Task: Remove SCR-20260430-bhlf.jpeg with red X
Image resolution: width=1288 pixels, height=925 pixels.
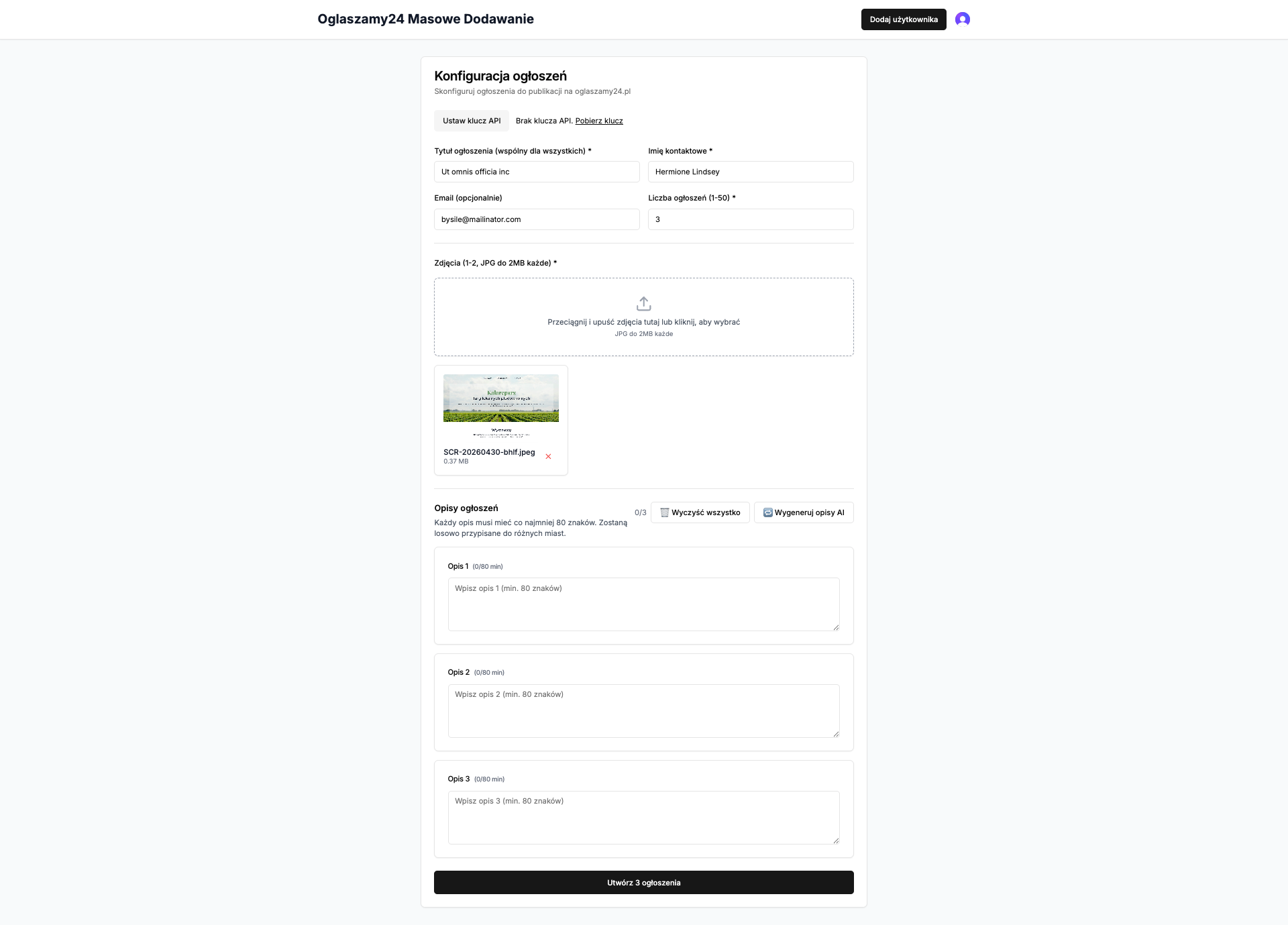Action: (x=548, y=457)
